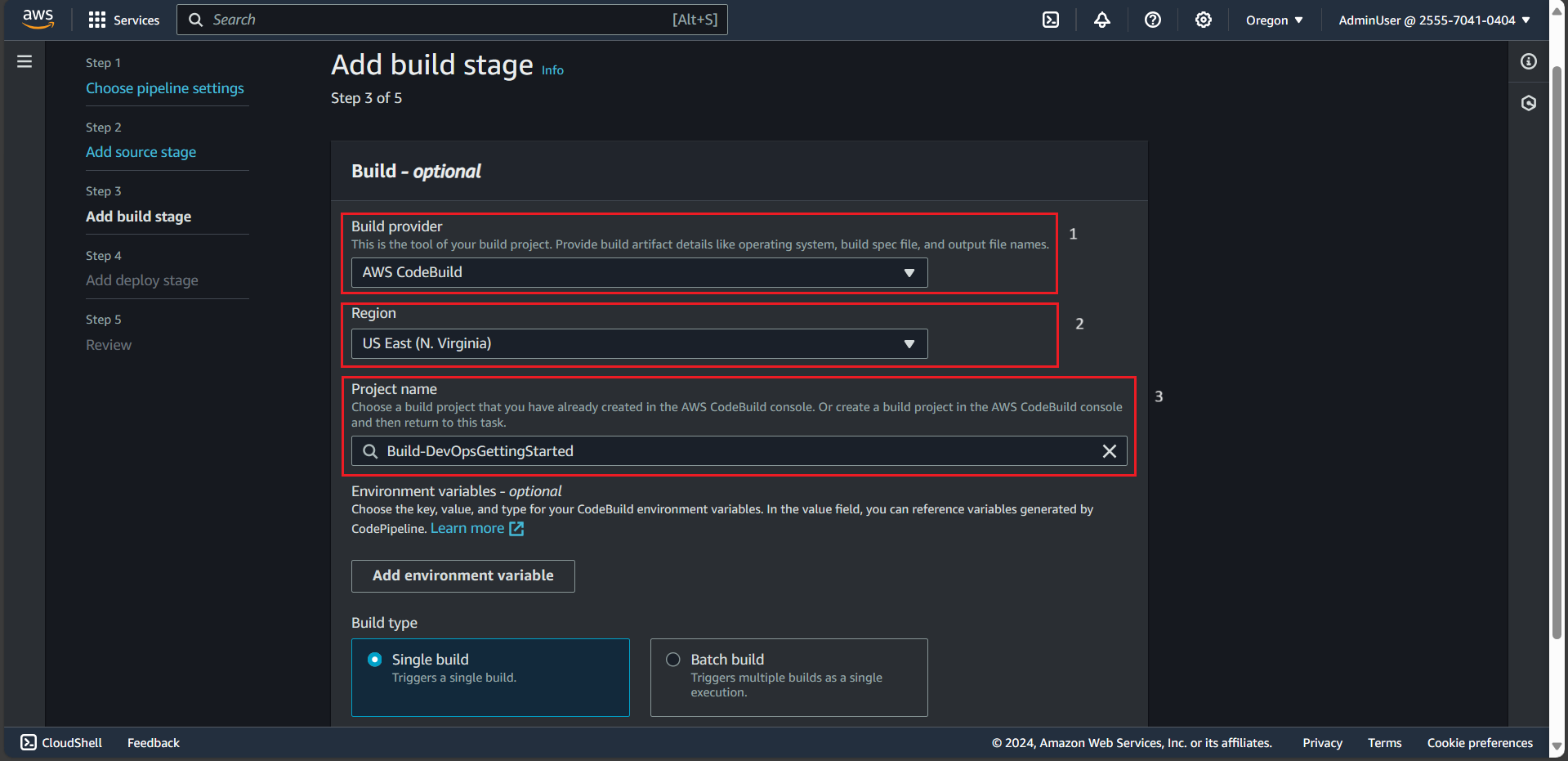Clear the Project name field with X
Viewport: 1568px width, 761px height.
1110,451
